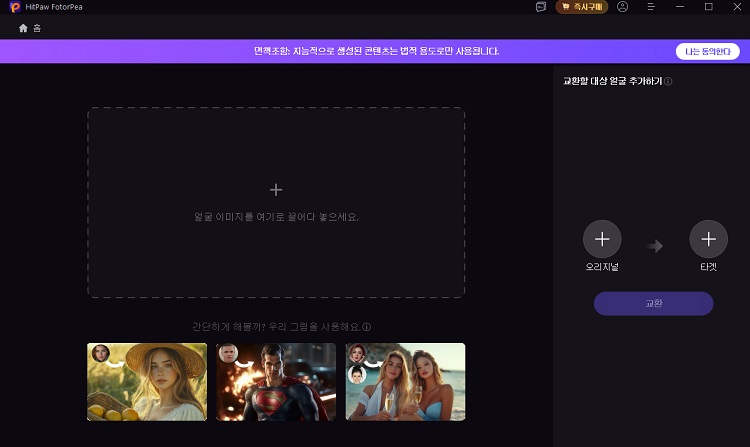750x447 pixels.
Task: Click the 오리지널 label
Action: tap(602, 267)
